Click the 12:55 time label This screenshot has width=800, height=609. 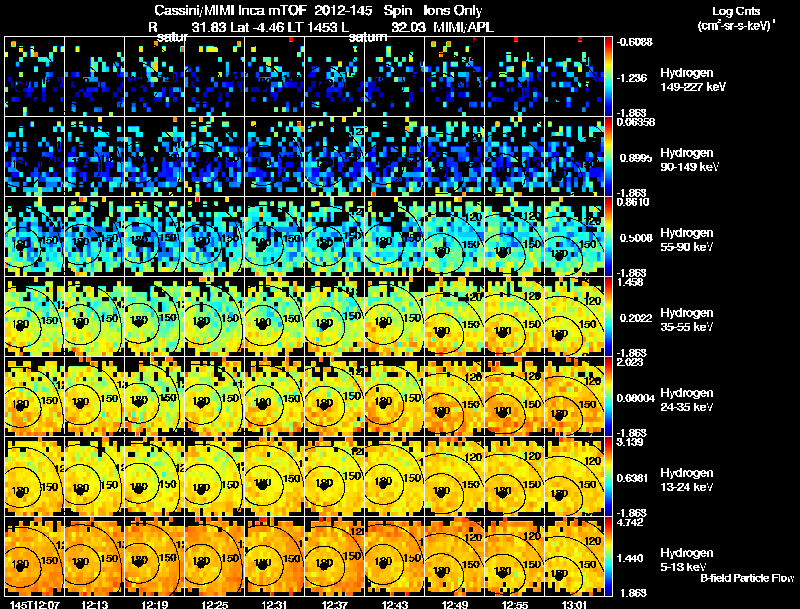(515, 604)
